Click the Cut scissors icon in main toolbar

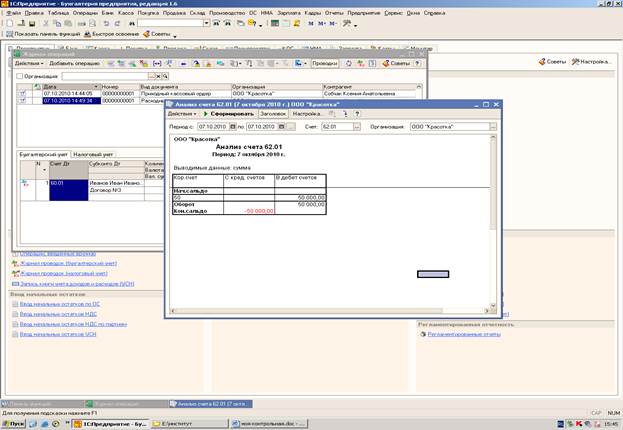pyautogui.click(x=46, y=24)
